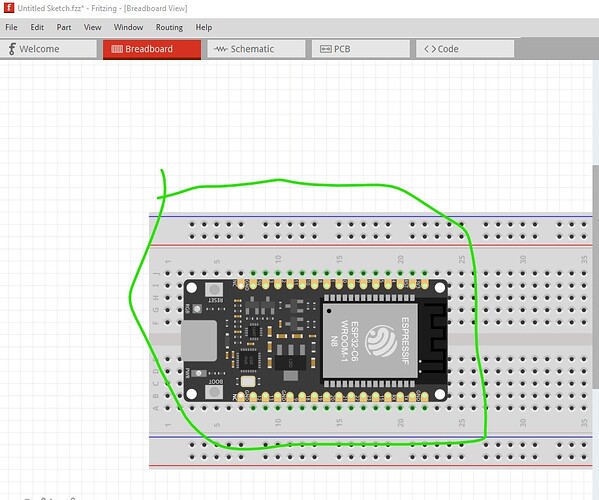Open the Routing menu

(x=169, y=28)
